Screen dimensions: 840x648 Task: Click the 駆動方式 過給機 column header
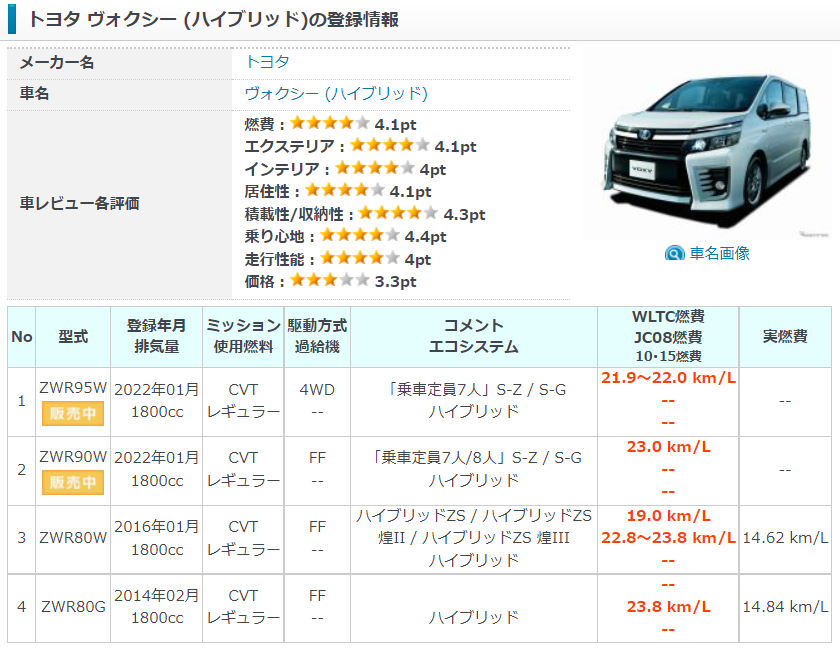click(317, 337)
